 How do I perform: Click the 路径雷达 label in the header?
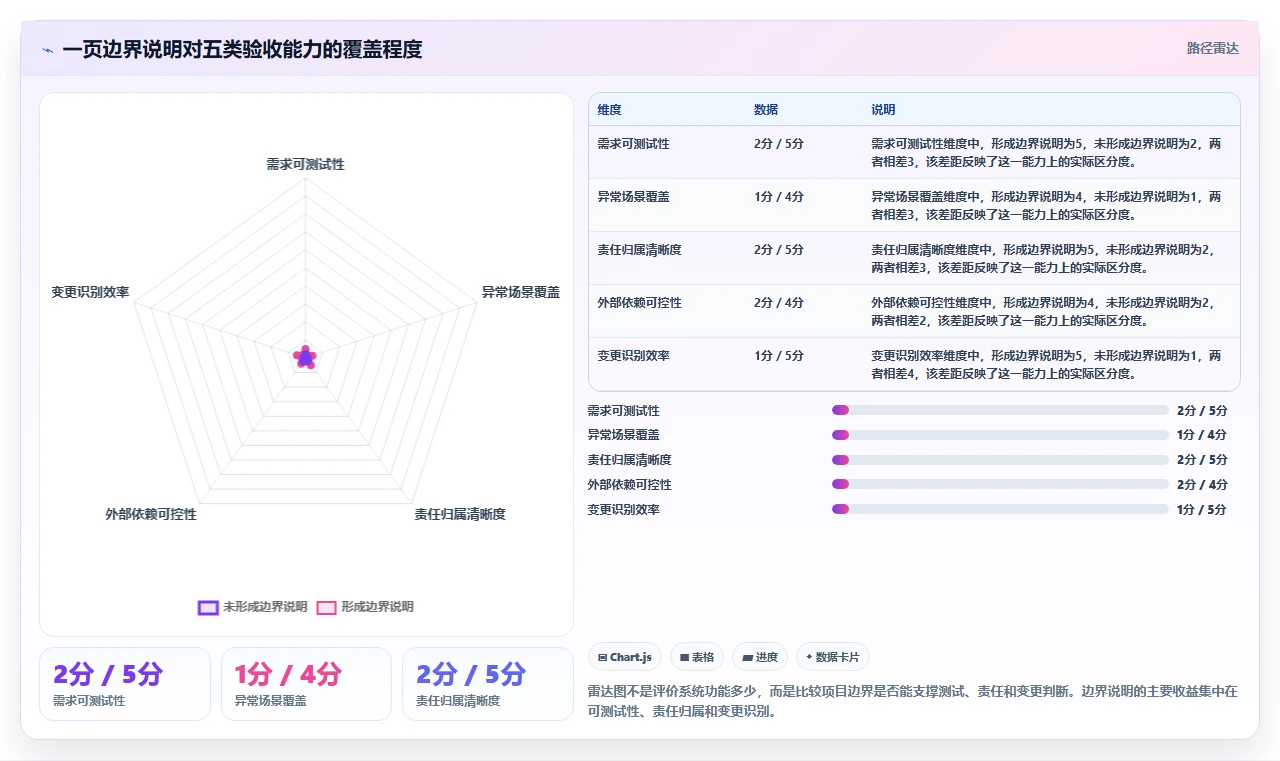(1212, 48)
